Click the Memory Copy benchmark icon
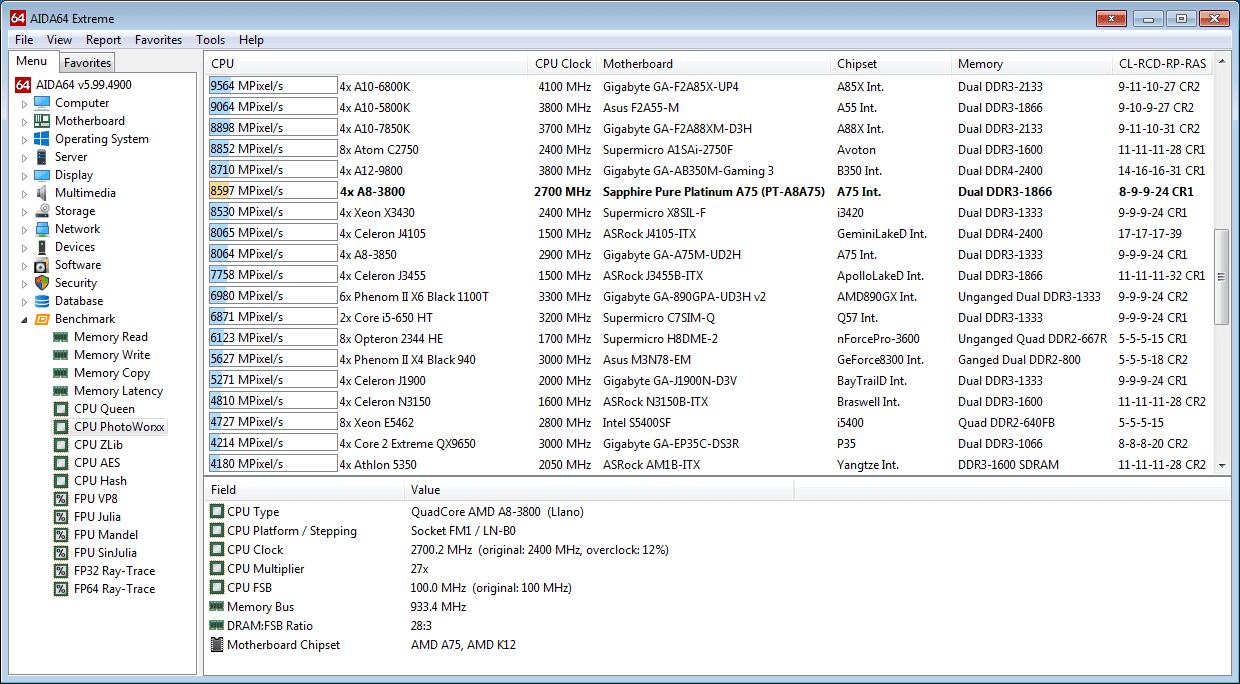Screen dimensions: 1240x684 pyautogui.click(x=61, y=373)
